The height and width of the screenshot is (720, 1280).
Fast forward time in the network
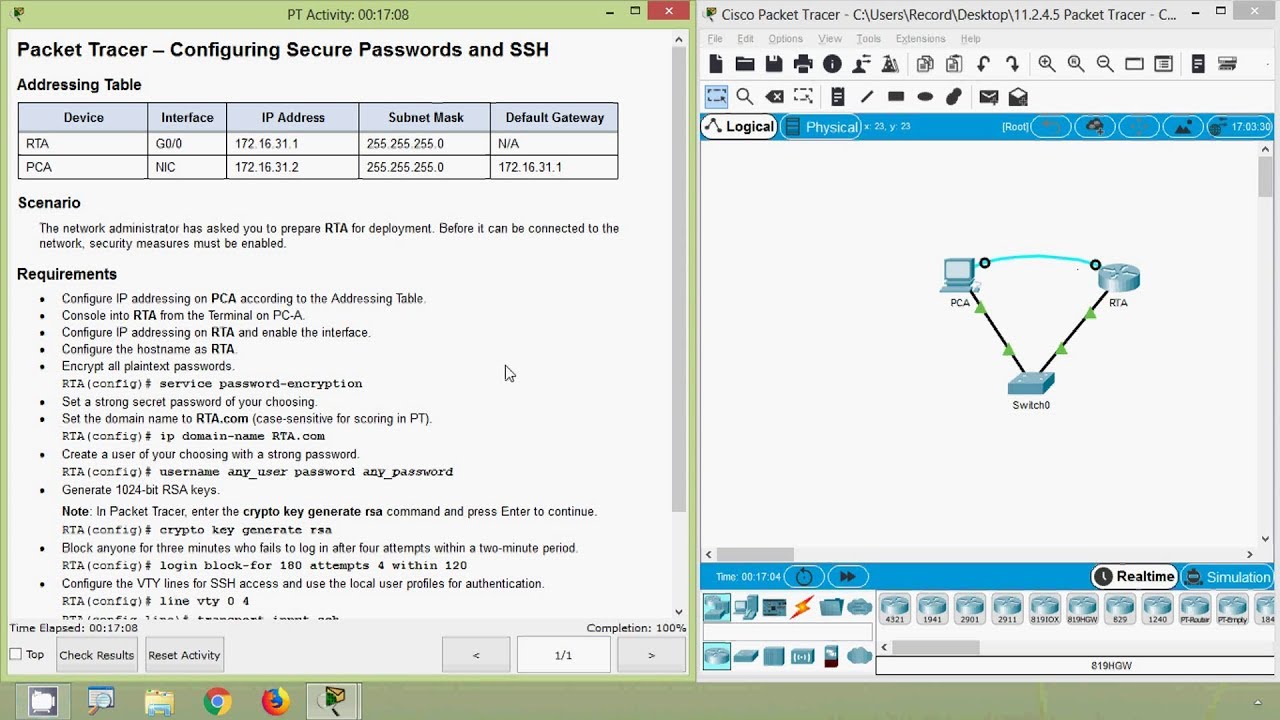point(847,576)
